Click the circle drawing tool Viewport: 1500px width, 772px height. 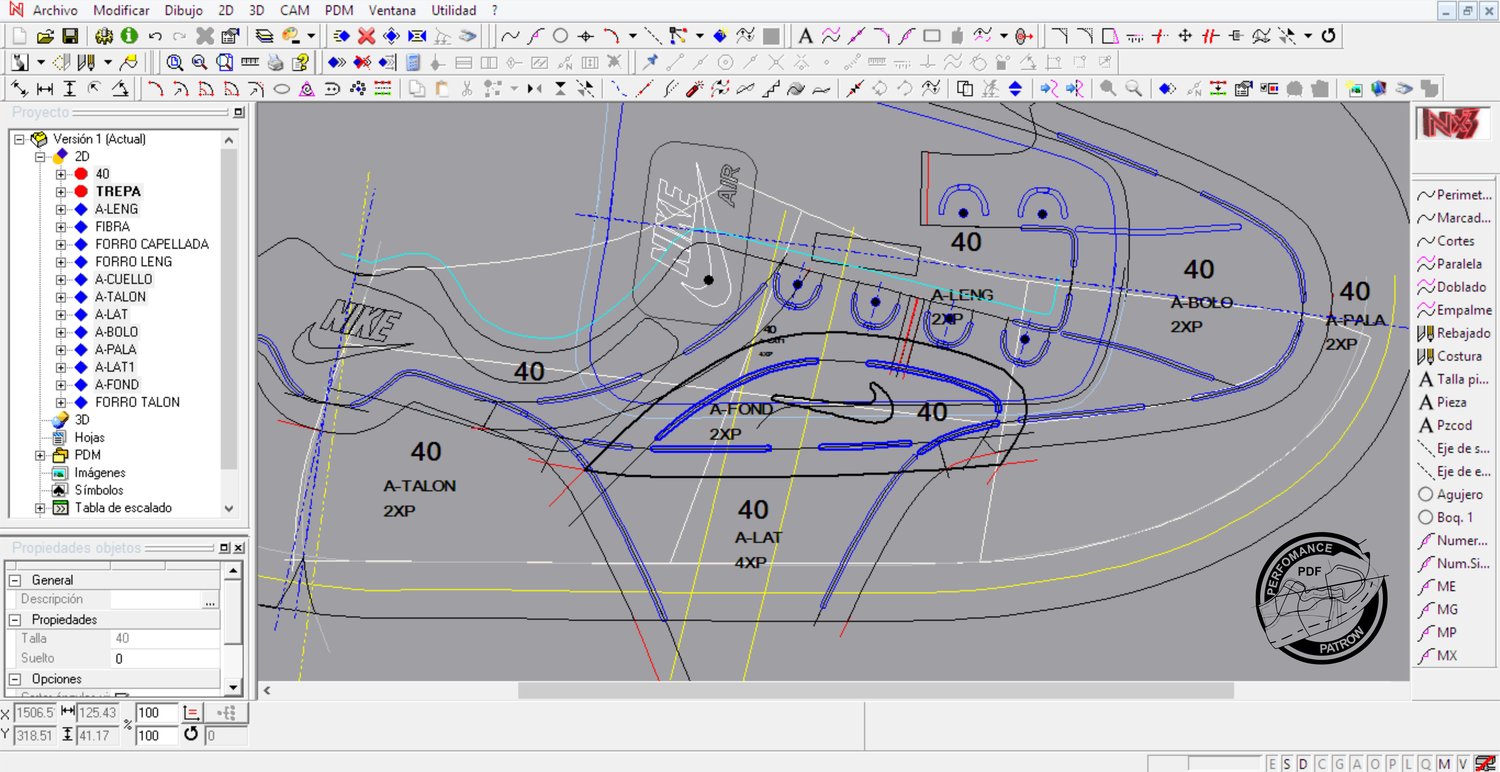[x=561, y=36]
